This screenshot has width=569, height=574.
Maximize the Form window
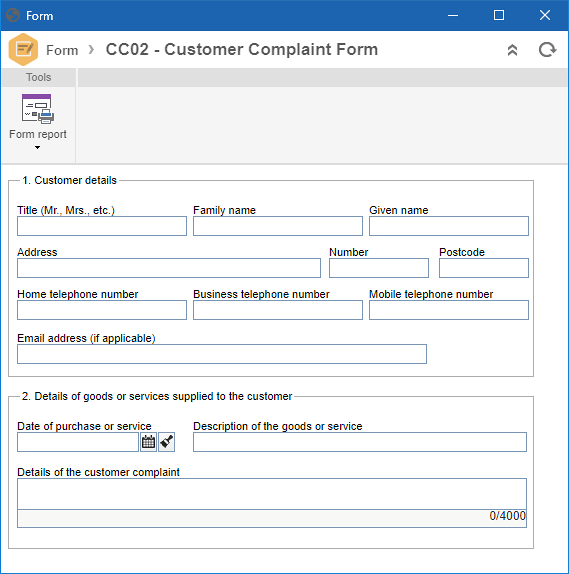click(499, 15)
